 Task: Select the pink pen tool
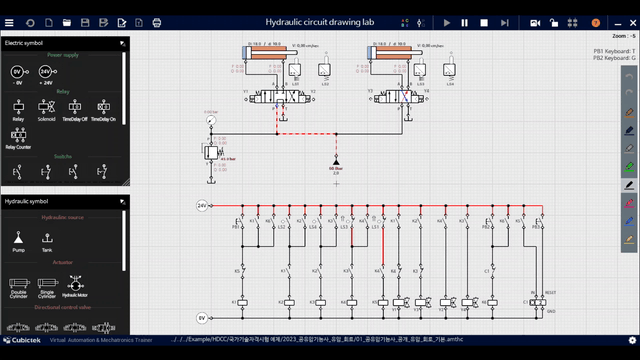tap(629, 203)
